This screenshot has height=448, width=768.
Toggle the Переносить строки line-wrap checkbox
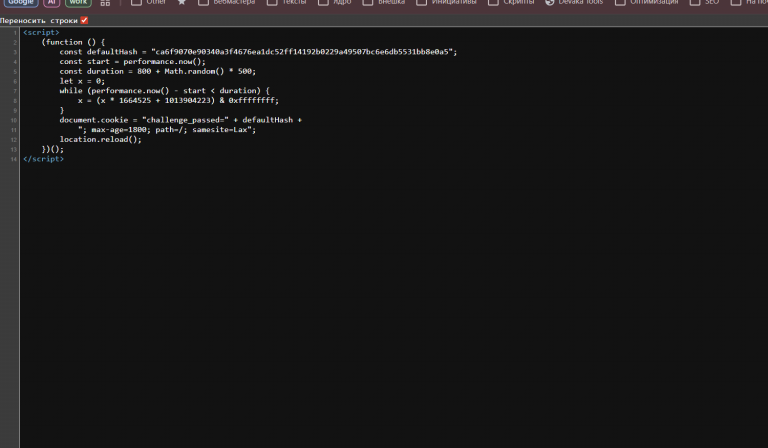(x=84, y=20)
